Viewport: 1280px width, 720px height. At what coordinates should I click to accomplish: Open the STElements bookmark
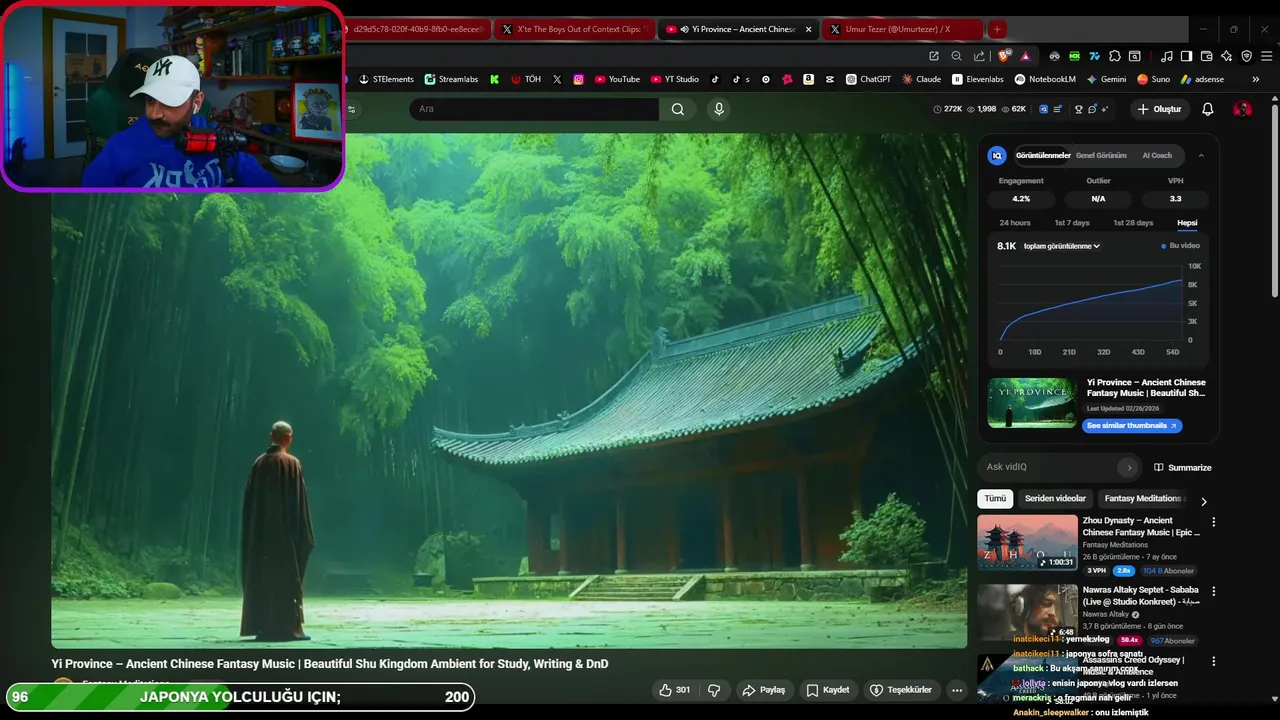[386, 79]
